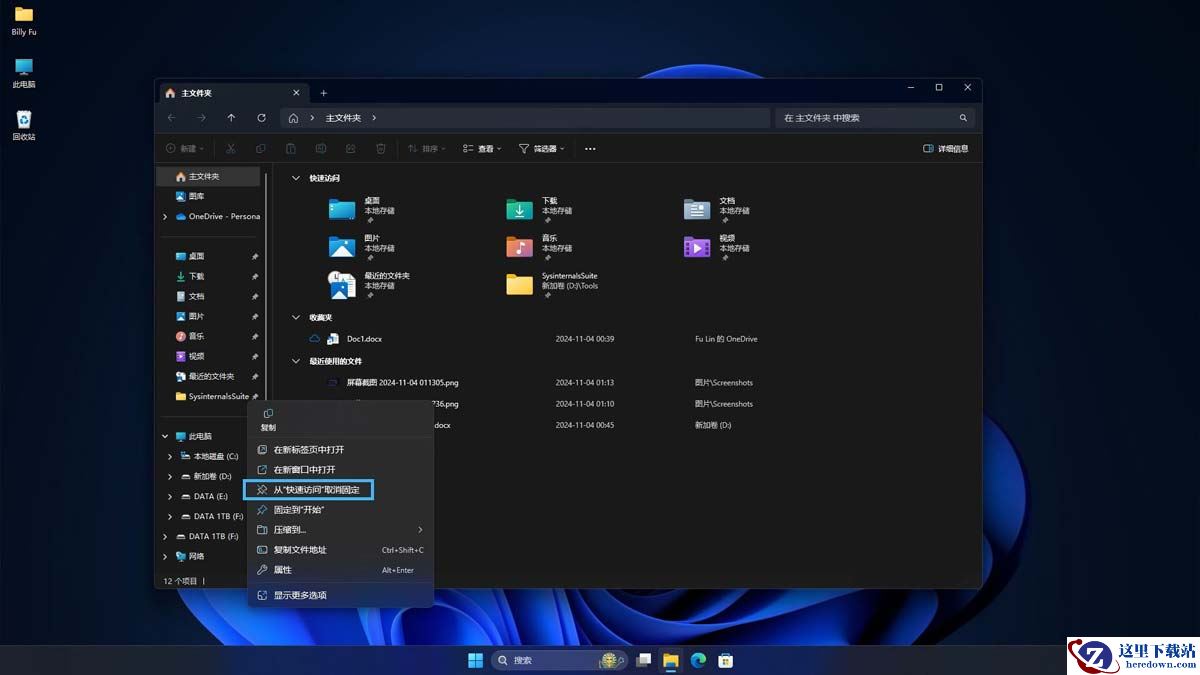The image size is (1200, 675).
Task: Choose 在新标签页中打开 from context menu
Action: [340, 450]
